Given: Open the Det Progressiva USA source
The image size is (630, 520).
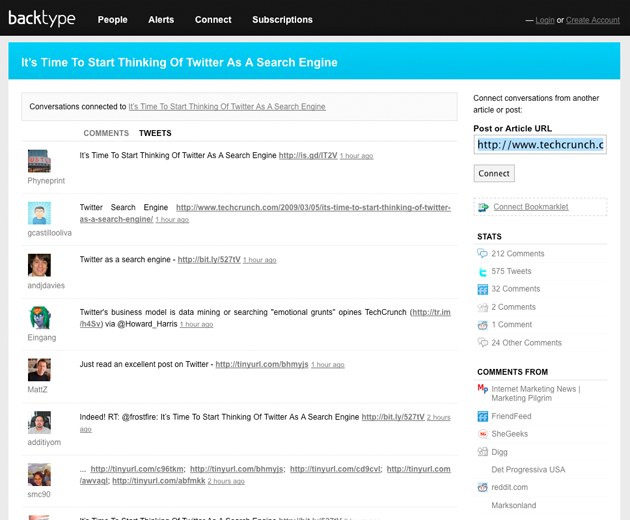Looking at the screenshot, I should point(528,470).
